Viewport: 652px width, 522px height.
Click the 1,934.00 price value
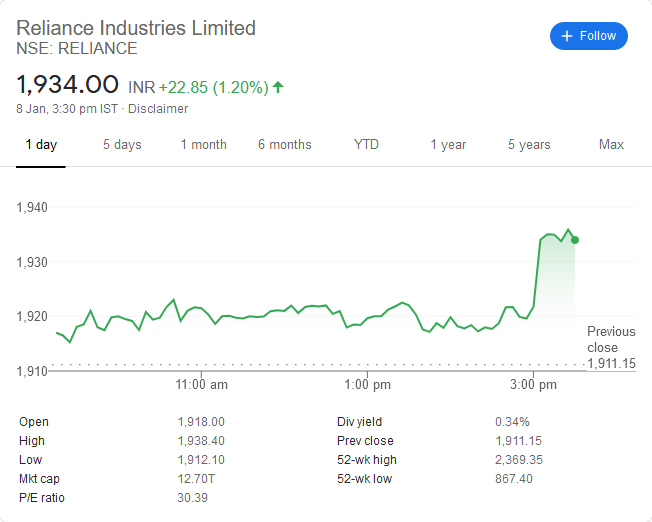[x=67, y=84]
